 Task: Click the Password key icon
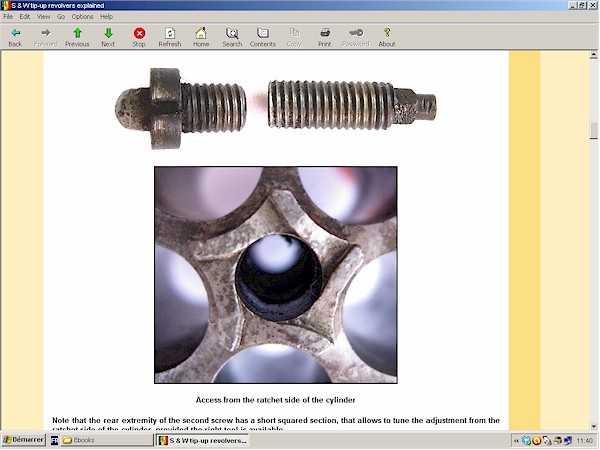click(x=356, y=33)
